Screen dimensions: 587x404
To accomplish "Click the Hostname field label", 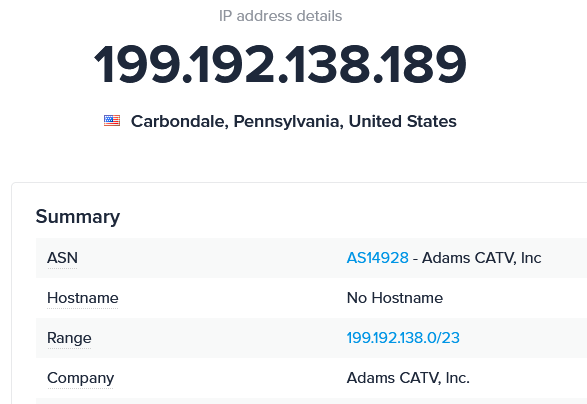I will point(83,298).
